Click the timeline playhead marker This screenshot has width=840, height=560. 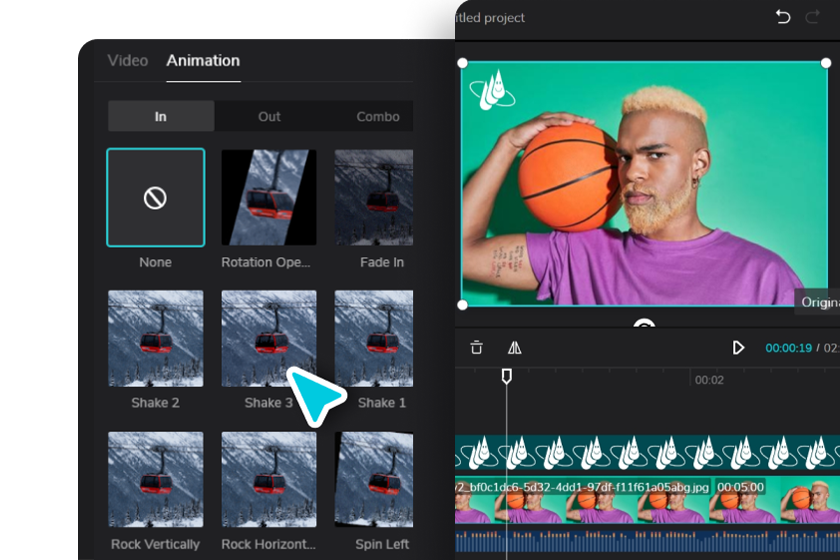(506, 376)
